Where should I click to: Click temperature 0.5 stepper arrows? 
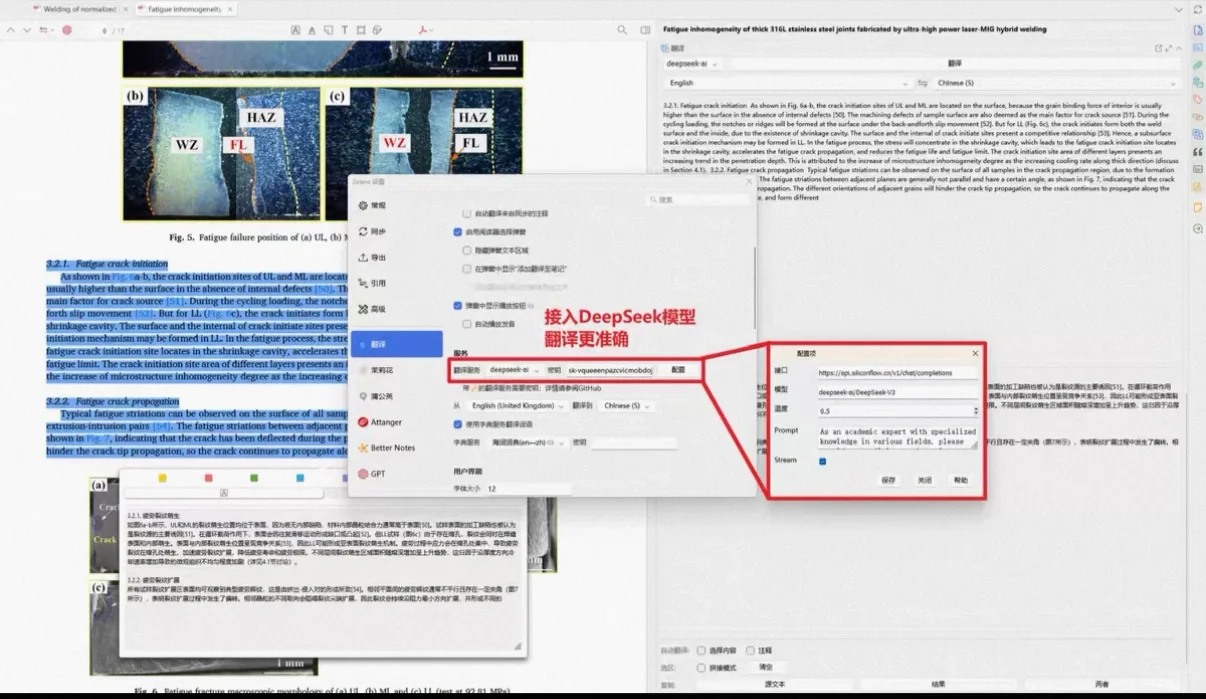(976, 410)
